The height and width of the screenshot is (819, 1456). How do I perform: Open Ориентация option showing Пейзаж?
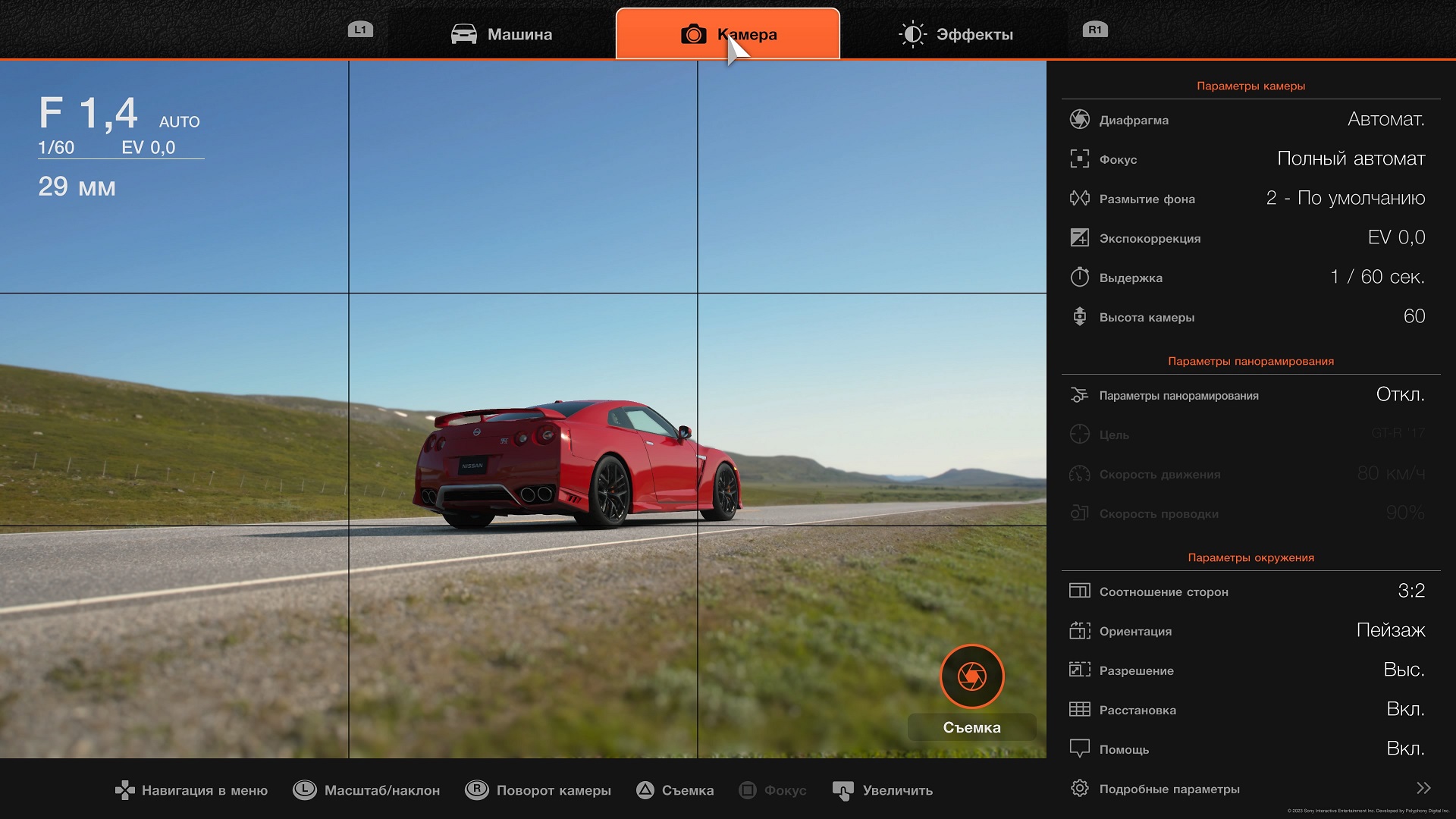coord(1390,631)
